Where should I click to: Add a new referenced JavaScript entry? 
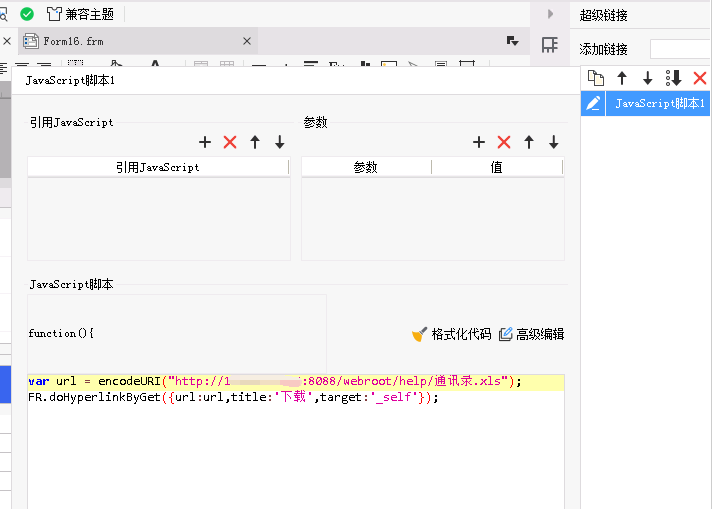click(205, 143)
